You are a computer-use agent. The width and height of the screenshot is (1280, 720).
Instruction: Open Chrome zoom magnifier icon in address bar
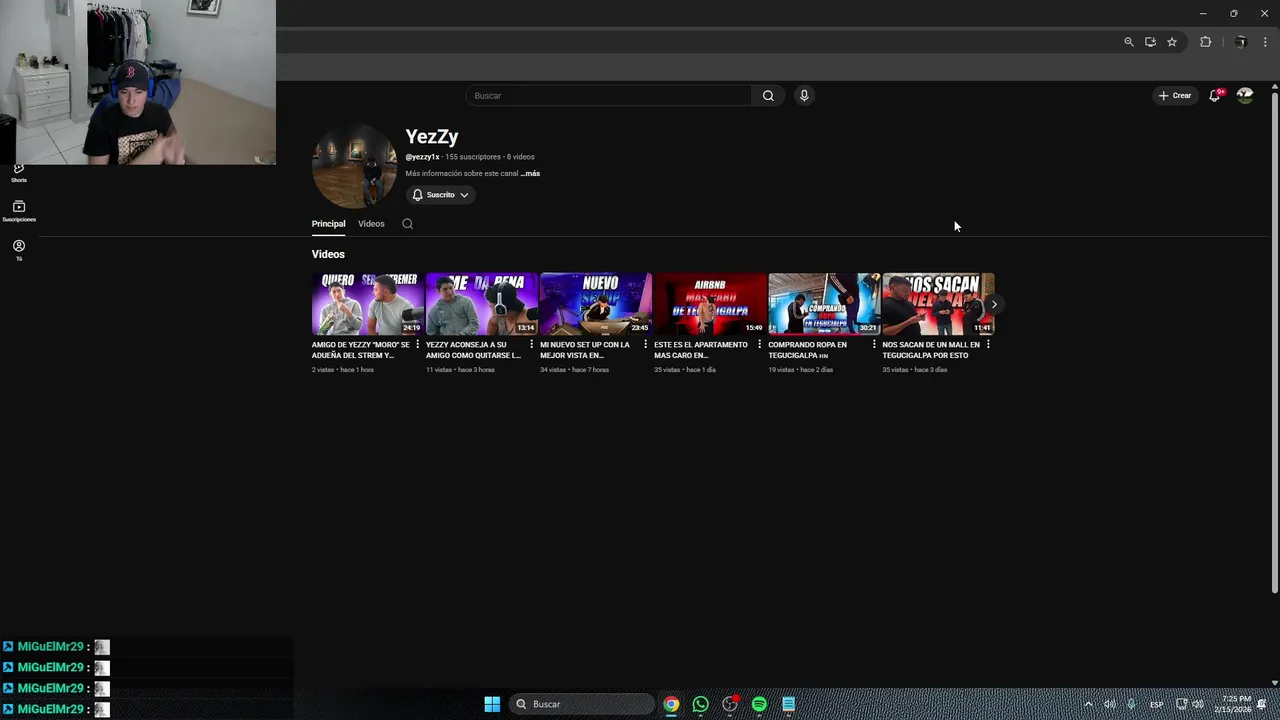tap(1129, 42)
